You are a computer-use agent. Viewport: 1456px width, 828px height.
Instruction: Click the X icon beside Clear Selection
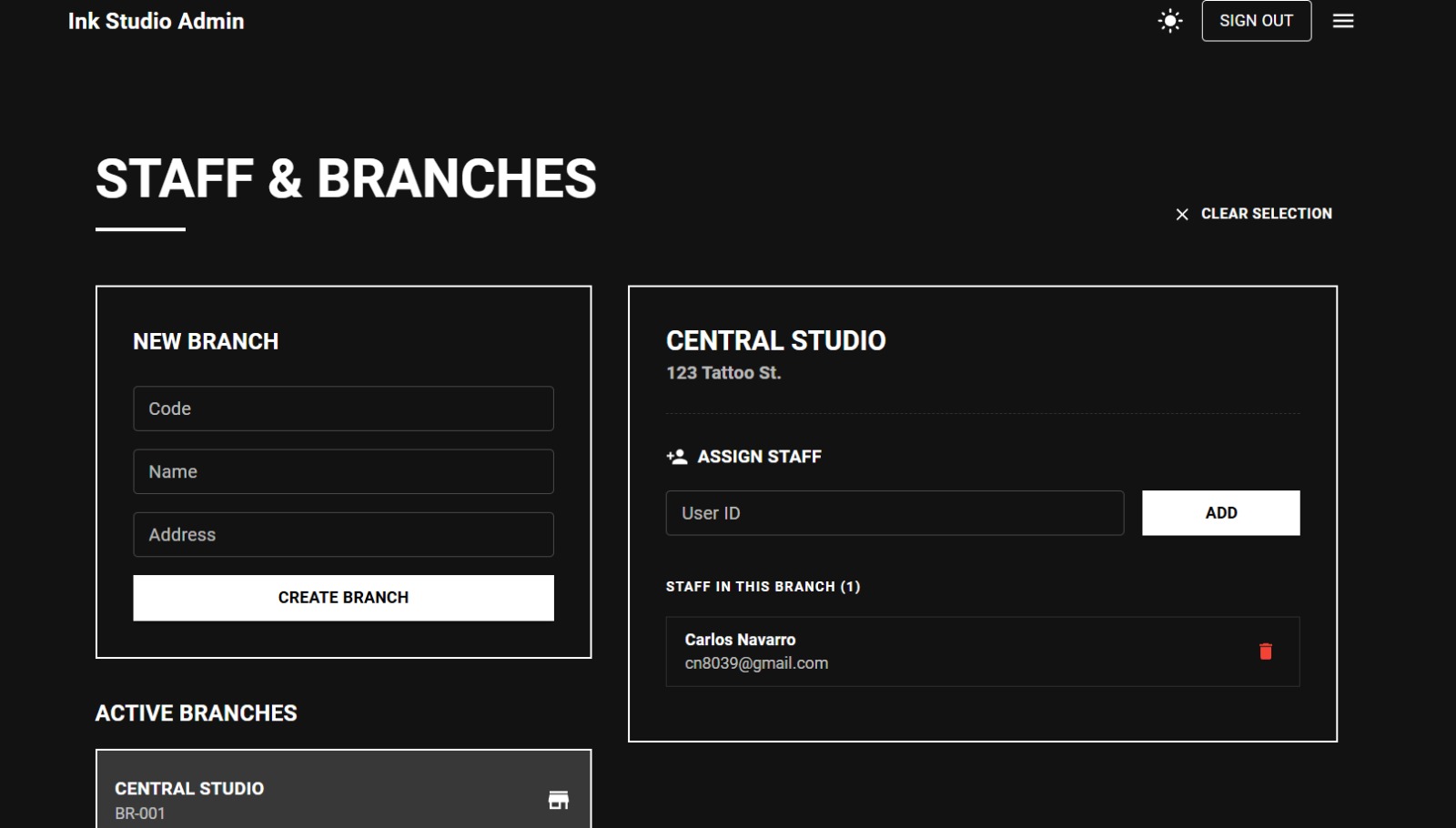coord(1182,214)
